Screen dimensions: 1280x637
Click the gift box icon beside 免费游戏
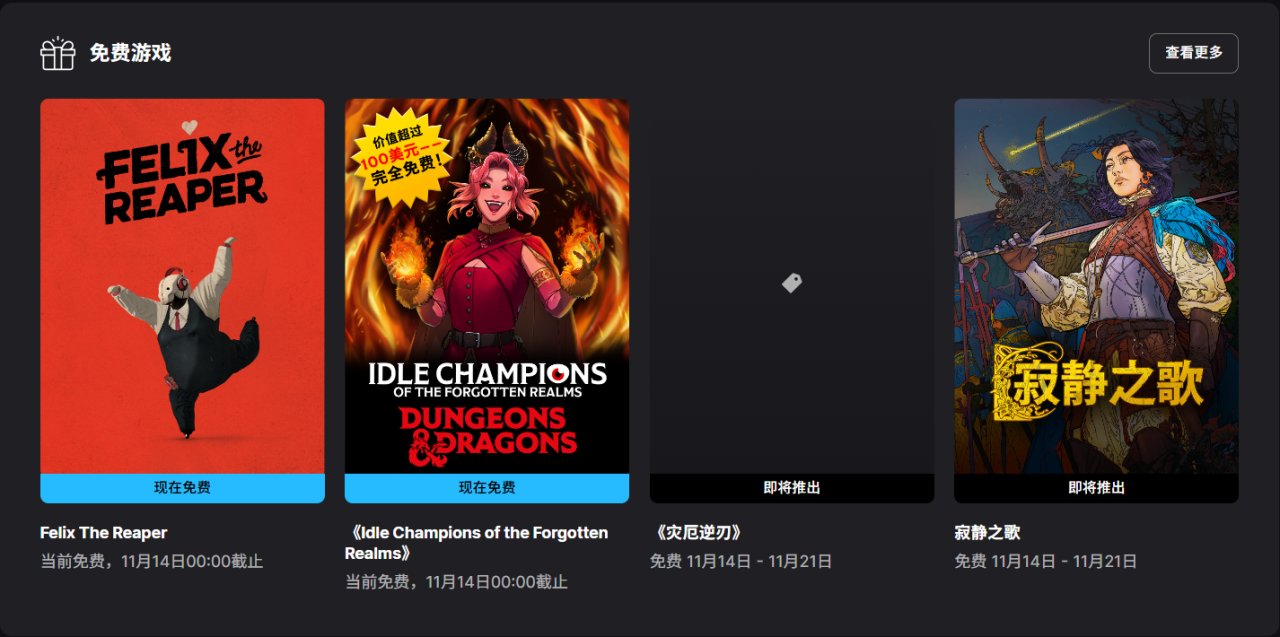58,53
